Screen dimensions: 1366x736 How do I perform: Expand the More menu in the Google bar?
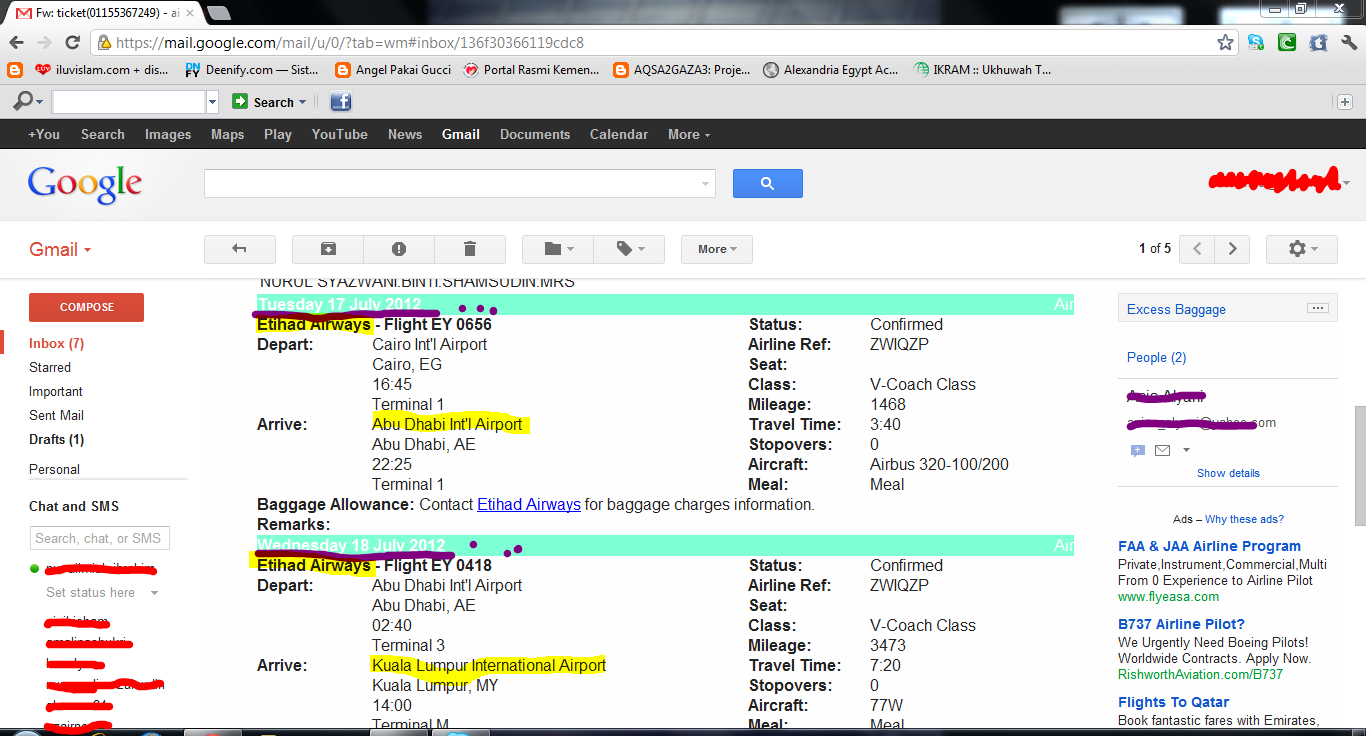click(x=689, y=134)
